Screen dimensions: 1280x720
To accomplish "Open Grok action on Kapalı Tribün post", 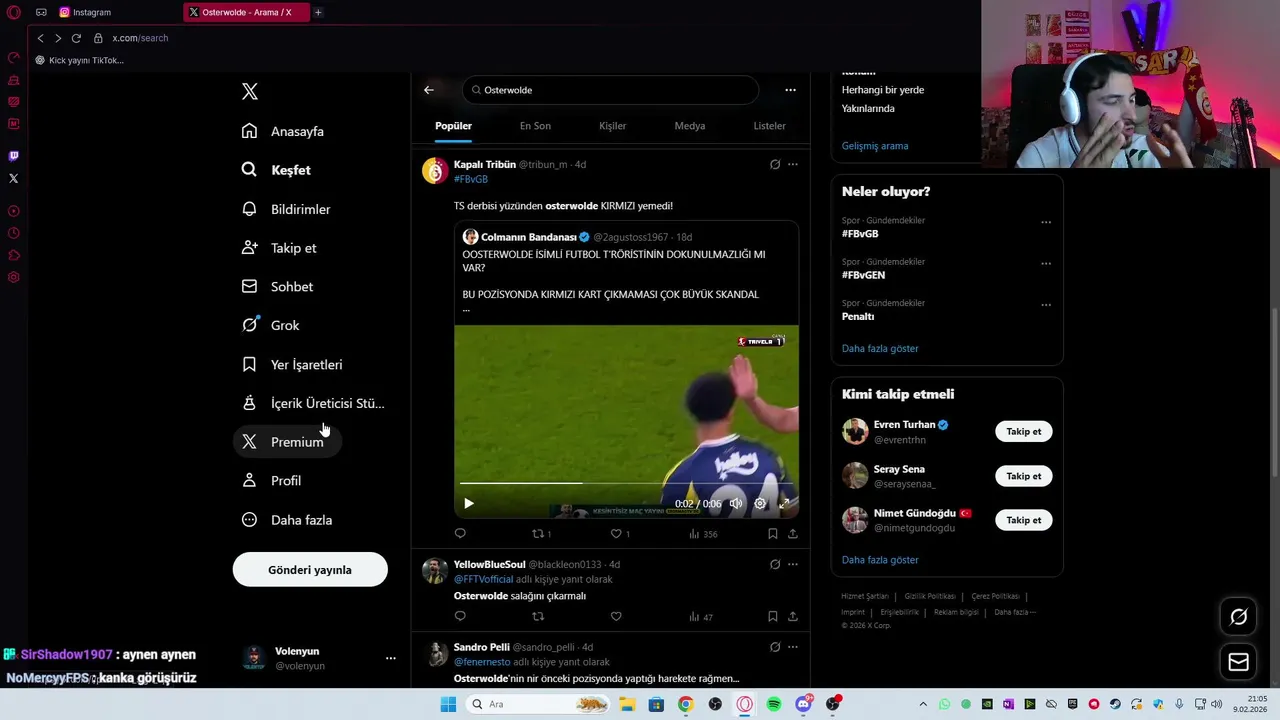I will tap(775, 164).
